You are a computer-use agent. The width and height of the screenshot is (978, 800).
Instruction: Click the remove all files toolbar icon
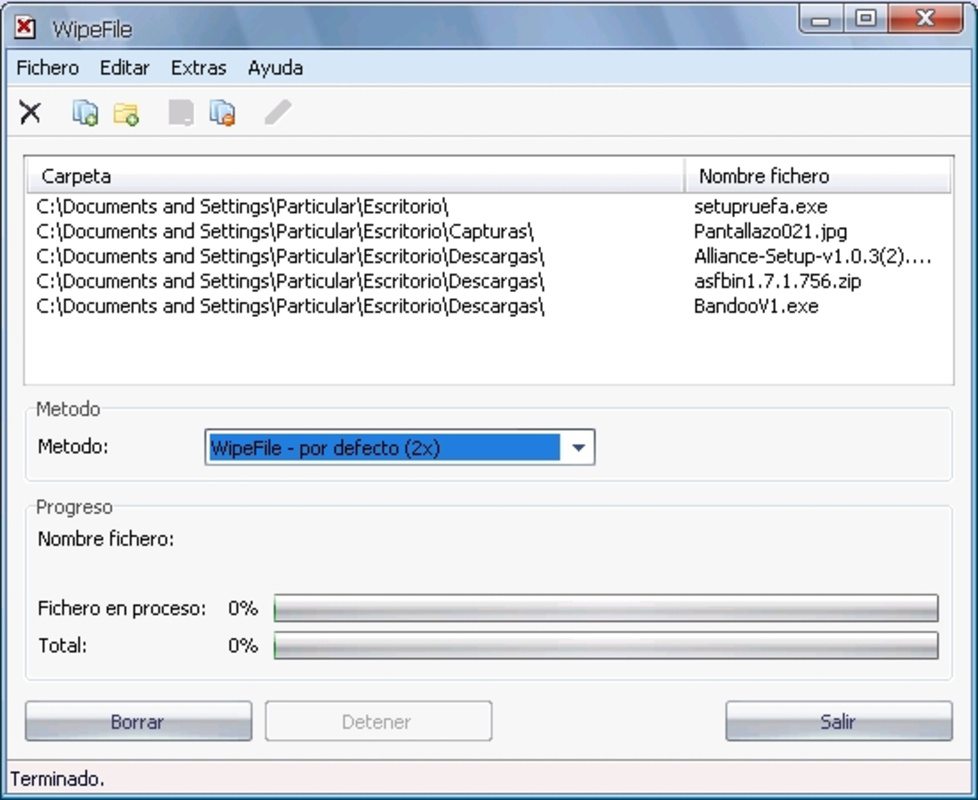(x=223, y=113)
